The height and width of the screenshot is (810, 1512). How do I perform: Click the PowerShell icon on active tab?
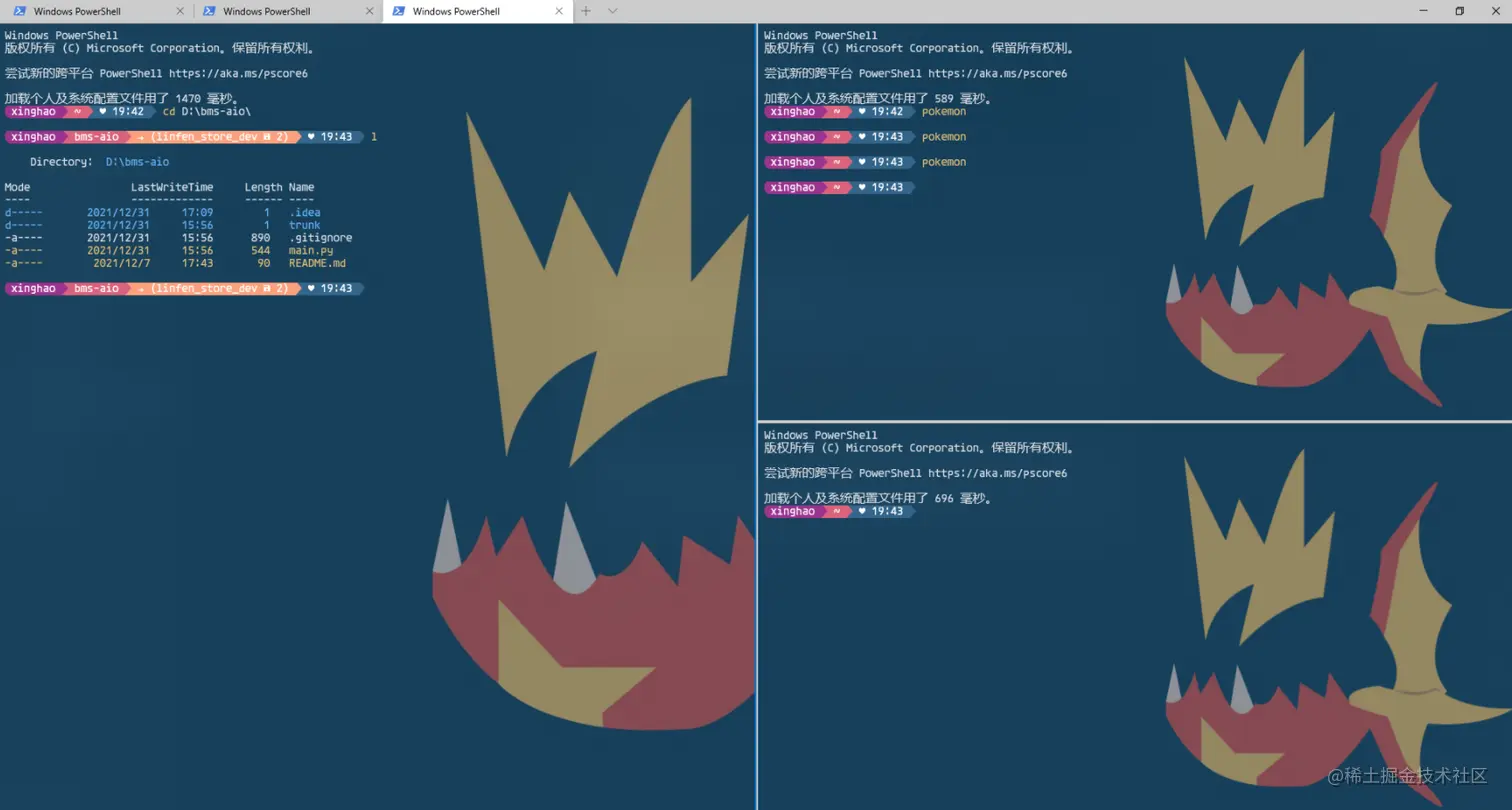[x=399, y=11]
